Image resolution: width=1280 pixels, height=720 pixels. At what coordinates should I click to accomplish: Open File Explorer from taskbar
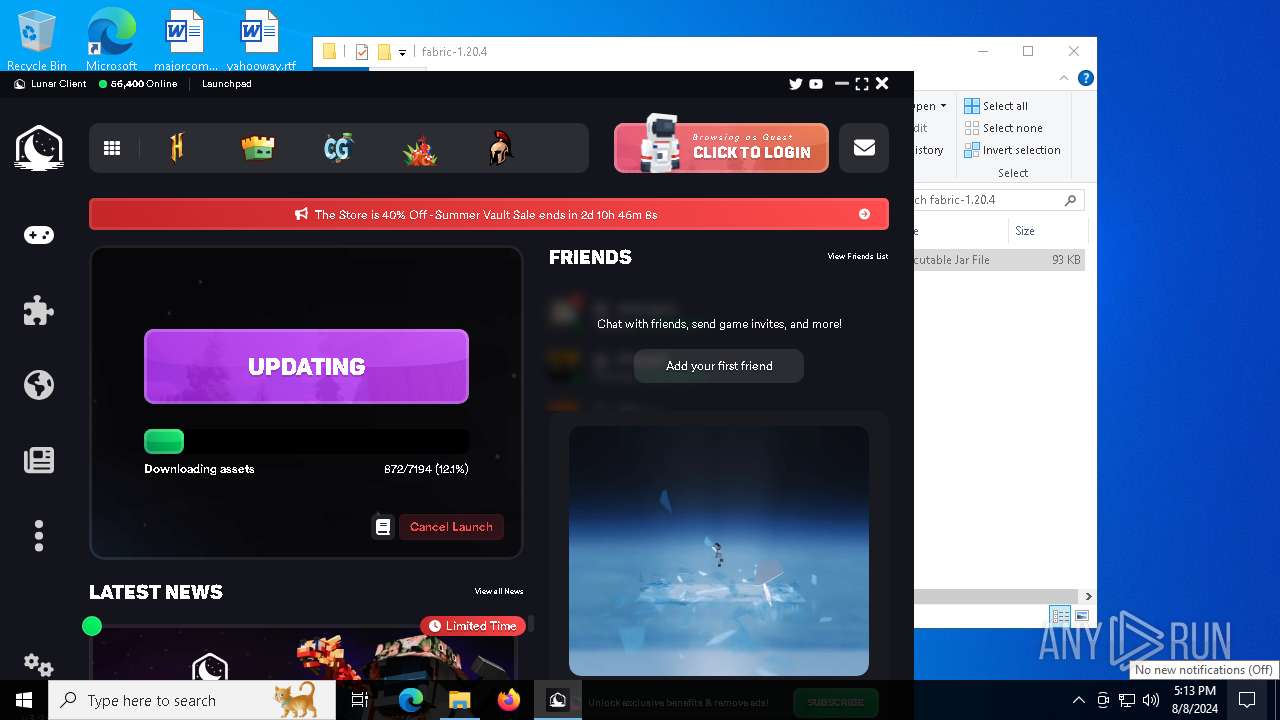pos(460,700)
